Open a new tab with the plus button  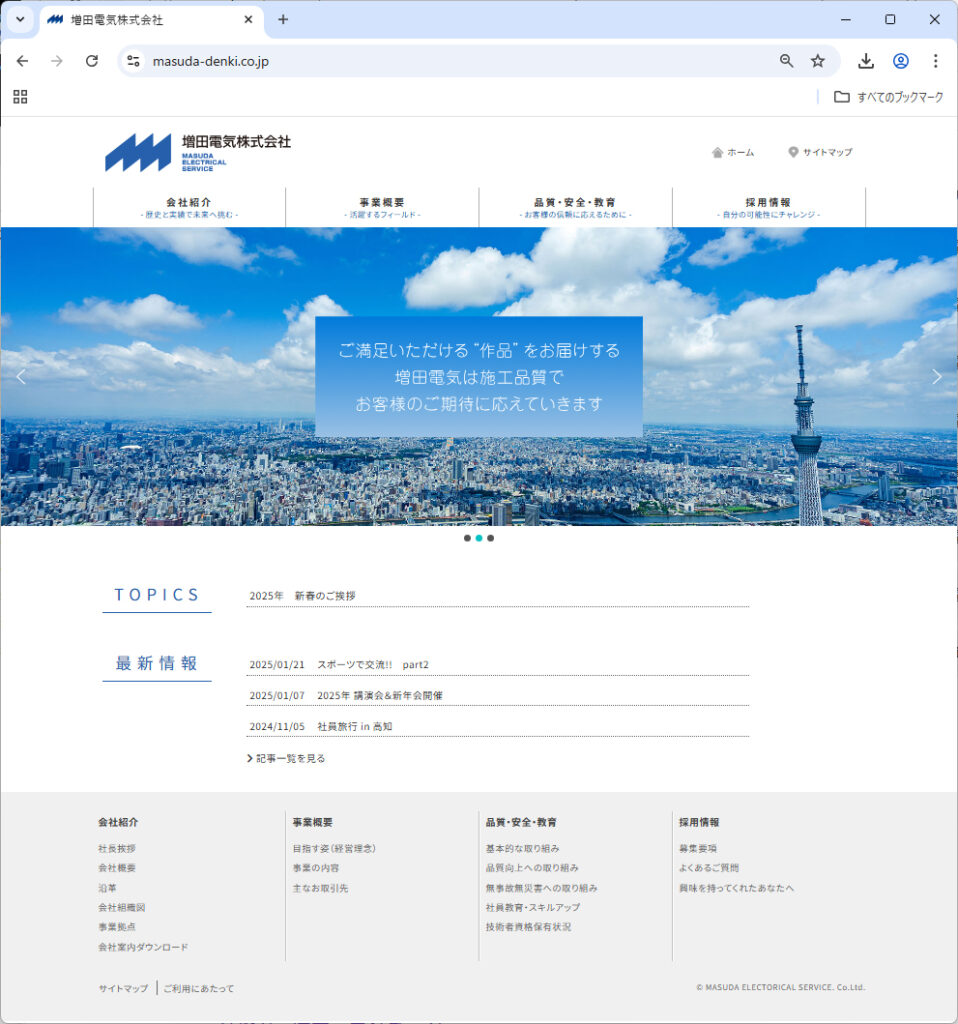coord(283,20)
